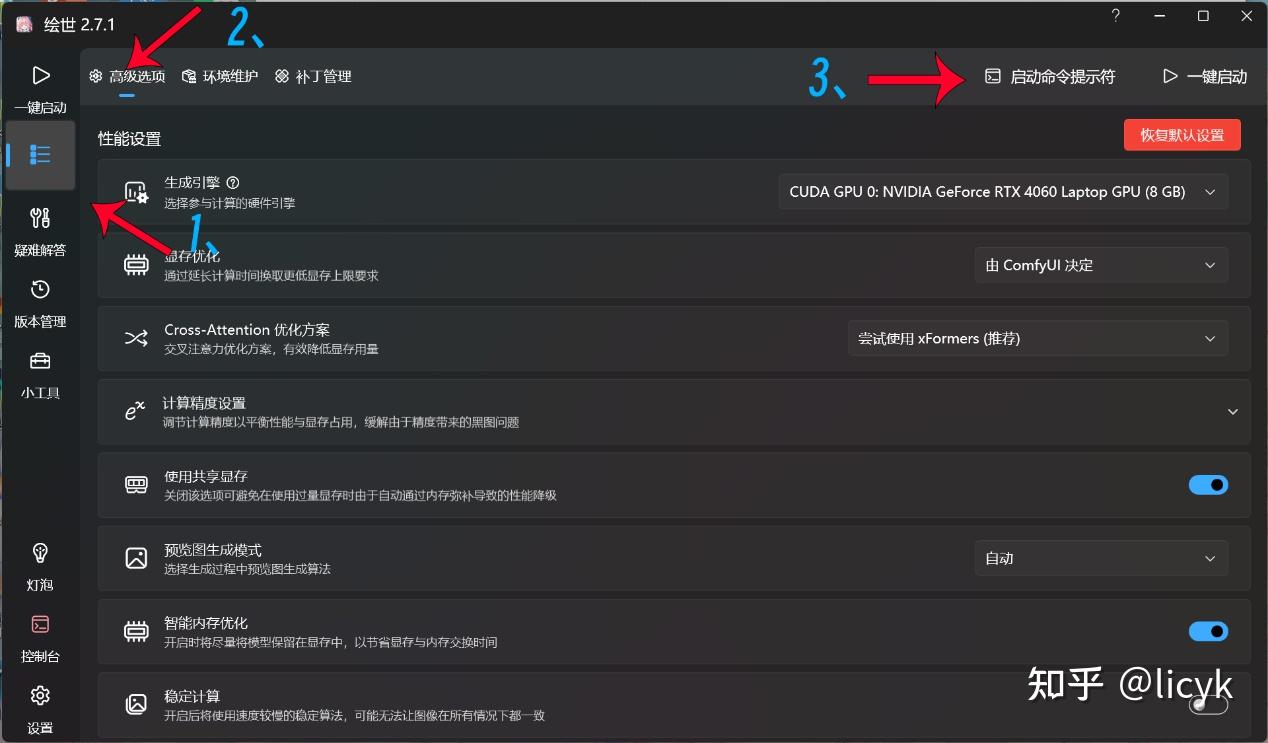Select the 一键启动 play icon in sidebar
The height and width of the screenshot is (743, 1268).
[40, 74]
